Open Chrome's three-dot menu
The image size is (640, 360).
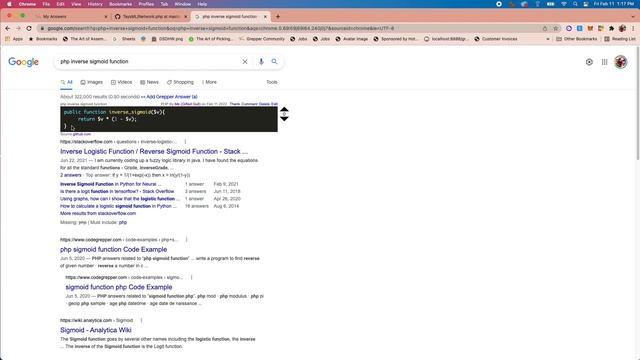pos(633,28)
